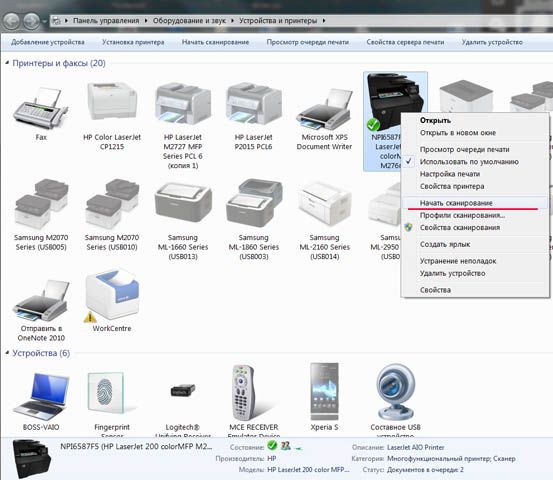Select Microsoft XPS Document Writer icon
The width and height of the screenshot is (553, 482).
[324, 109]
